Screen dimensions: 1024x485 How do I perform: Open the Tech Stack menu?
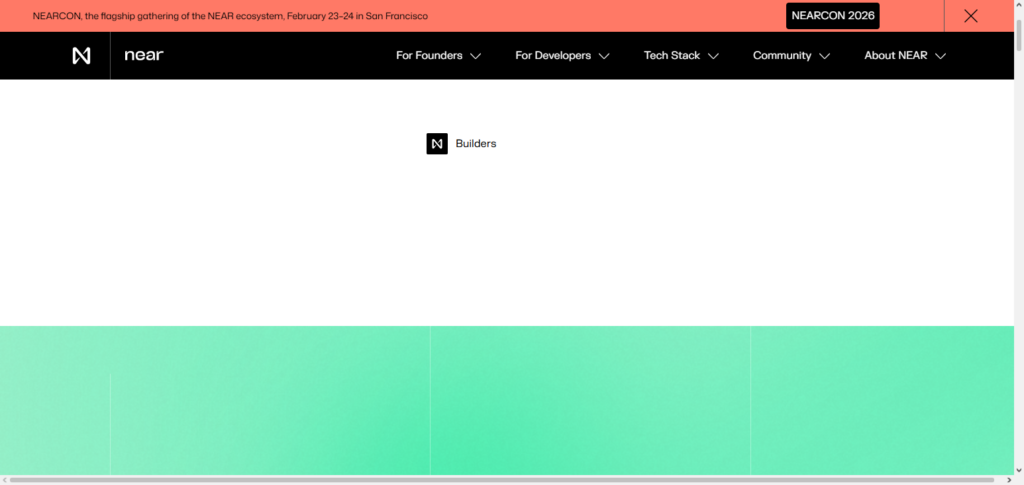[x=671, y=56]
